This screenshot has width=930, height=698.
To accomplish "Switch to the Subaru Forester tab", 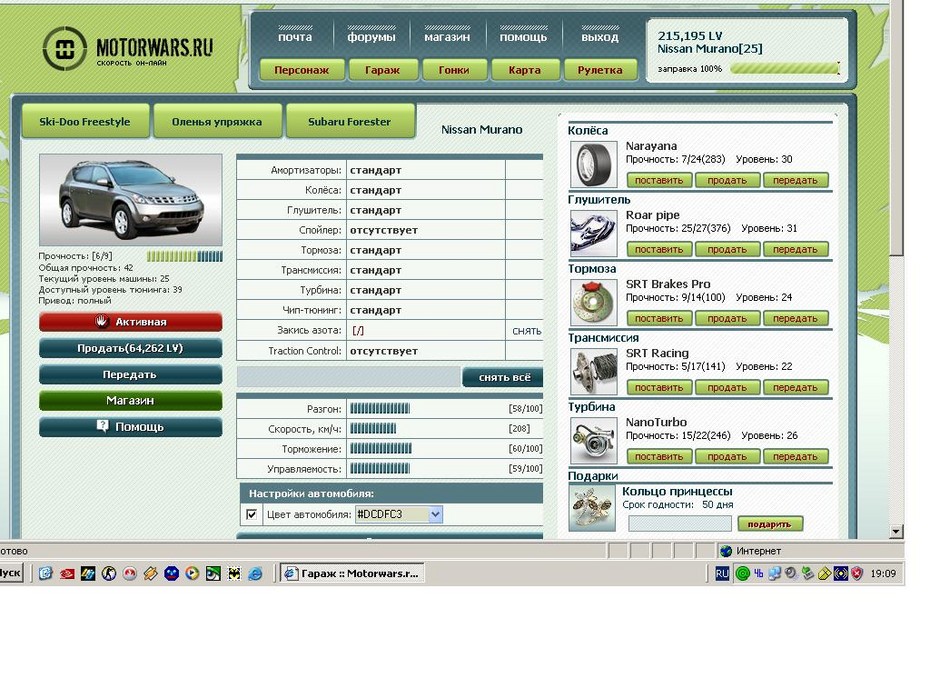I will click(x=349, y=122).
